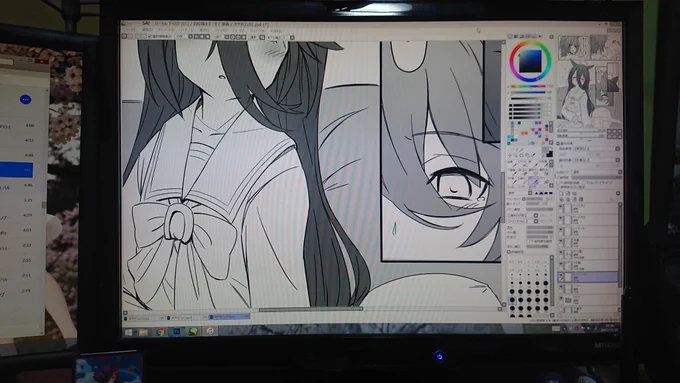Toggle the keep opacity checkbox in brush settings
Viewport: 680px width, 383px height.
tap(529, 241)
